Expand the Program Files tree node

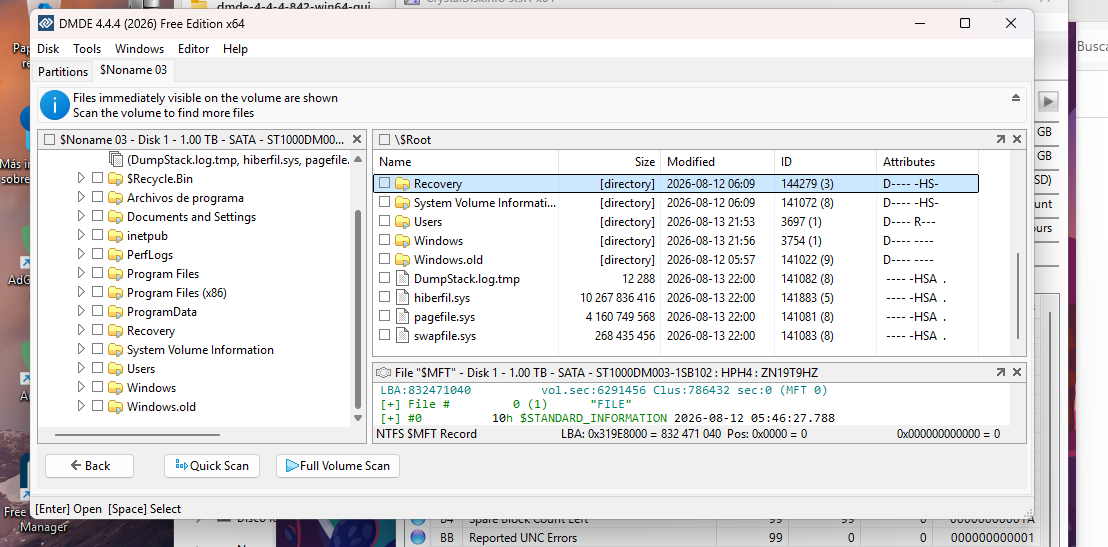coord(81,274)
